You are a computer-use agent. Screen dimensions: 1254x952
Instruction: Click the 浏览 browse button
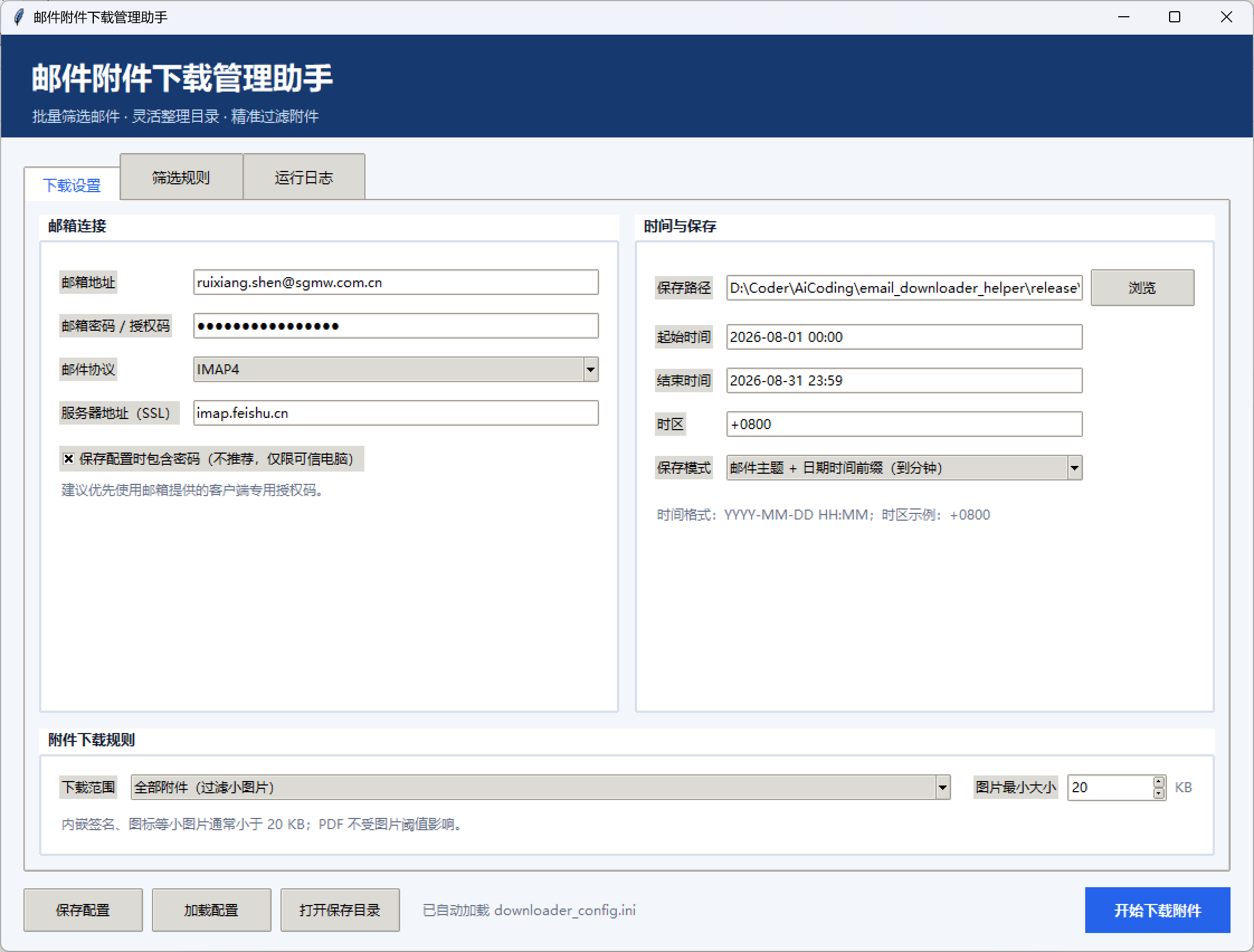[x=1142, y=288]
